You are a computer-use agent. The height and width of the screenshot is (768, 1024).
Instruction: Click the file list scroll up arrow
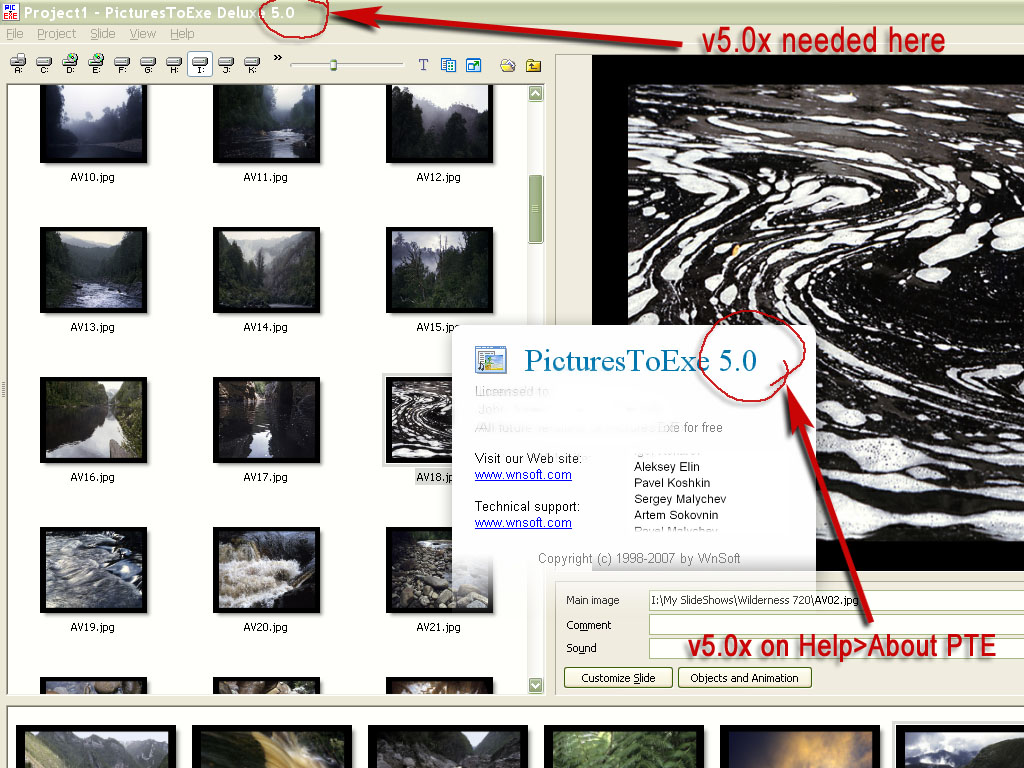[x=536, y=94]
